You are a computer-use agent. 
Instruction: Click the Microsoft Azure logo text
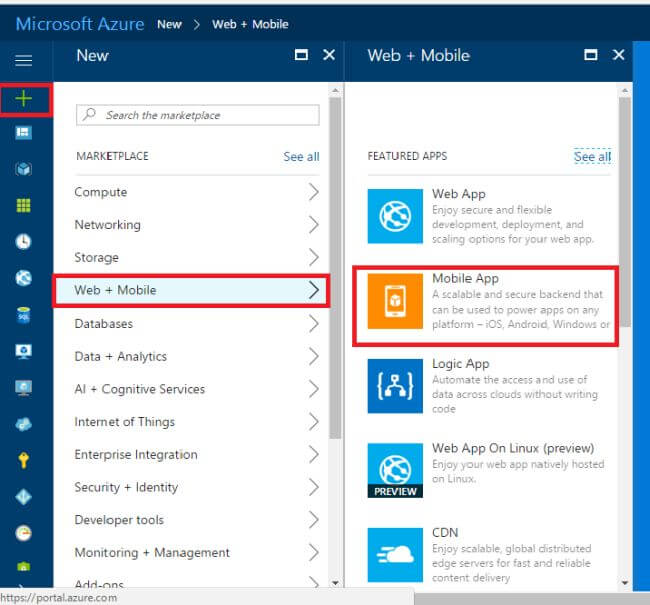[x=80, y=24]
